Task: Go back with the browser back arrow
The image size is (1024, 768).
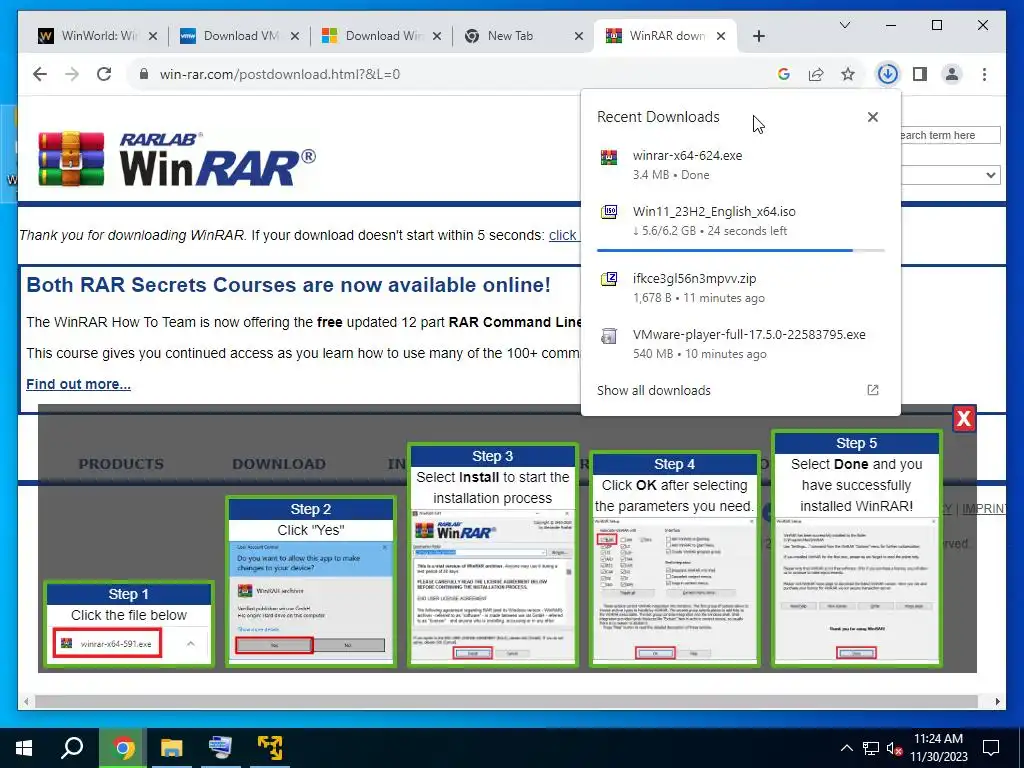Action: click(40, 74)
